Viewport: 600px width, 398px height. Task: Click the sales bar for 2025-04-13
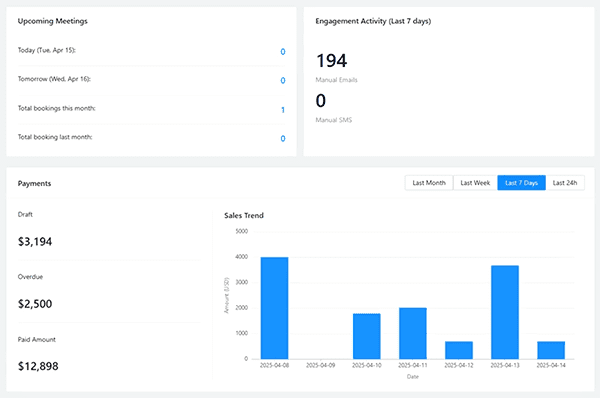tap(505, 312)
